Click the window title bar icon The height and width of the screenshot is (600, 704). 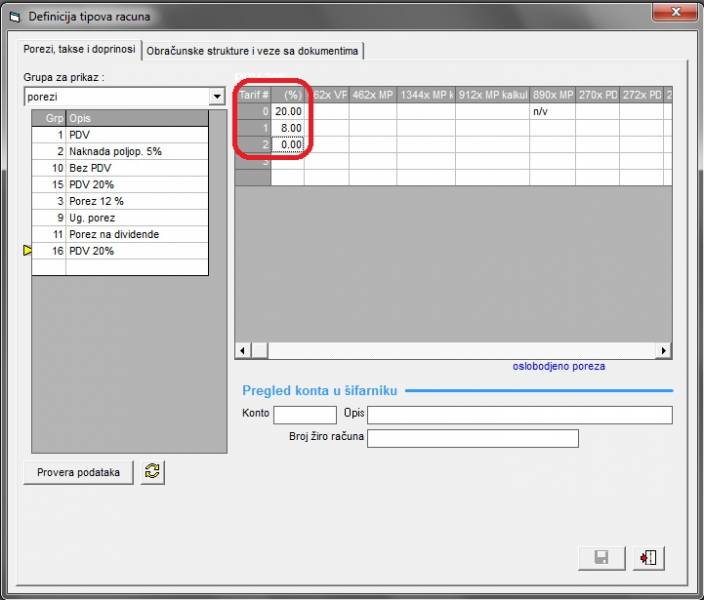(x=14, y=17)
